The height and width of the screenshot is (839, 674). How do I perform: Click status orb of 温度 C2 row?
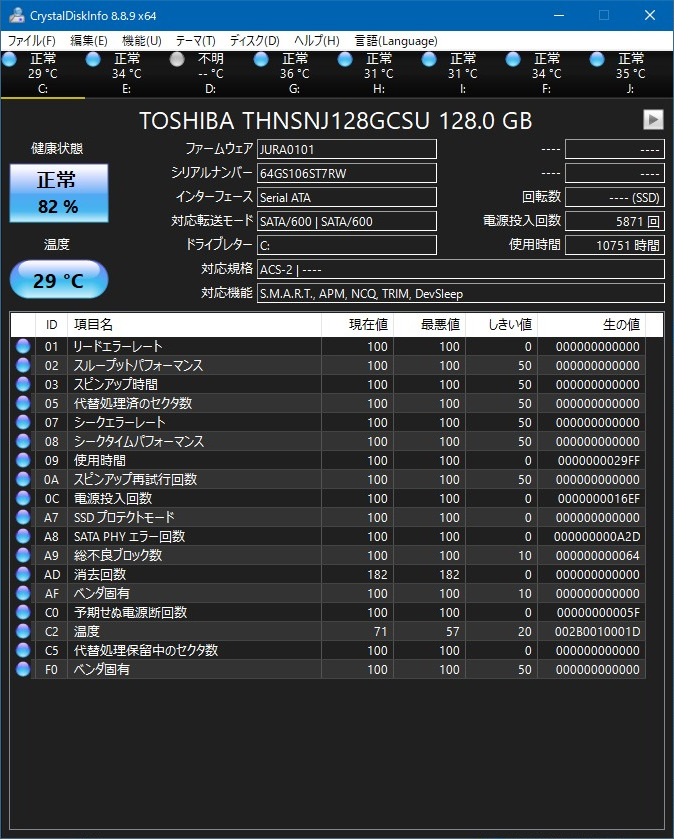click(x=23, y=631)
